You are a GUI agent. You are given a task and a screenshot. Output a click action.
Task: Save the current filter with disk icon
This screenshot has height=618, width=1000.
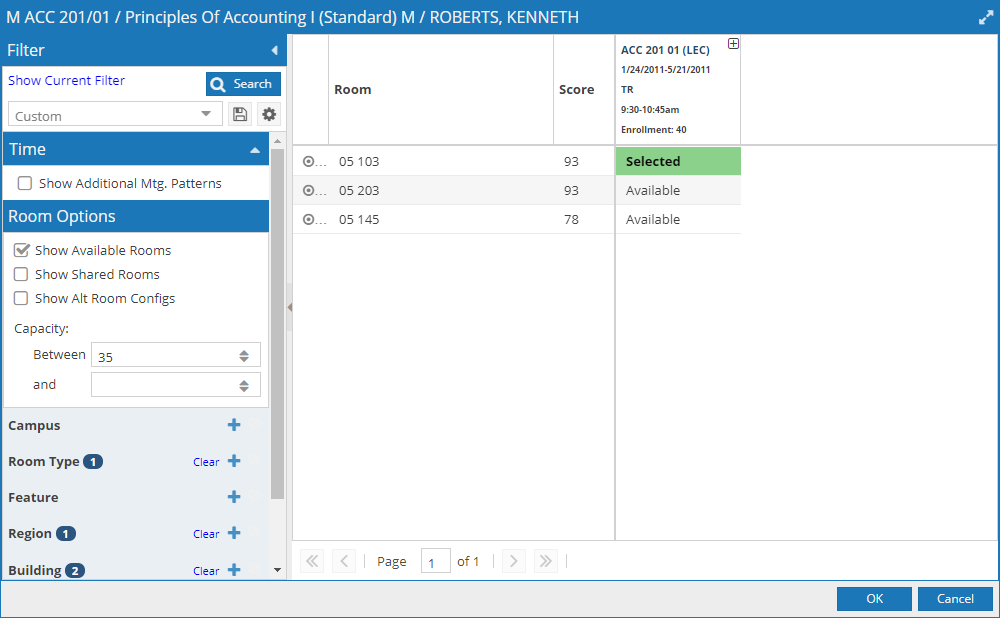240,115
